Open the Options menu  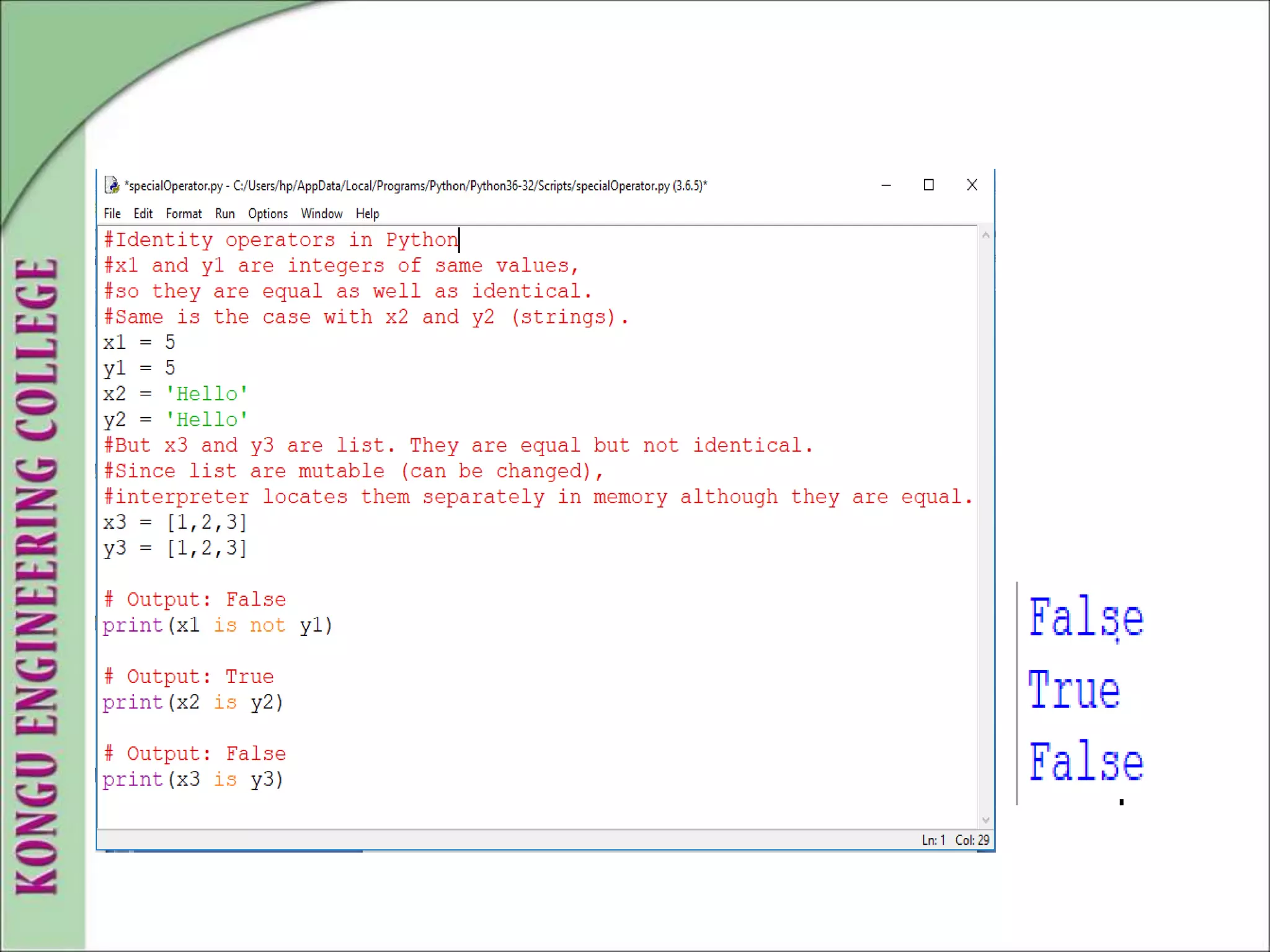(x=268, y=214)
